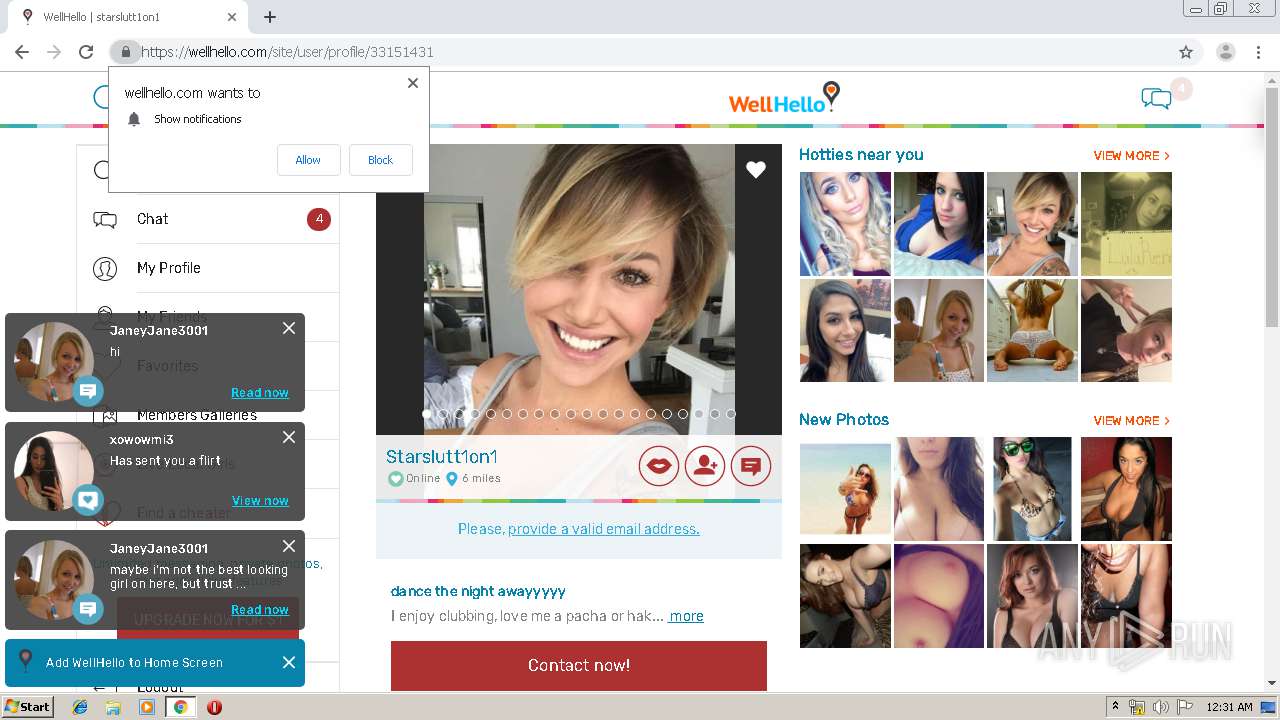
Task: Show hidden system tray icons arrow
Action: (x=1115, y=707)
